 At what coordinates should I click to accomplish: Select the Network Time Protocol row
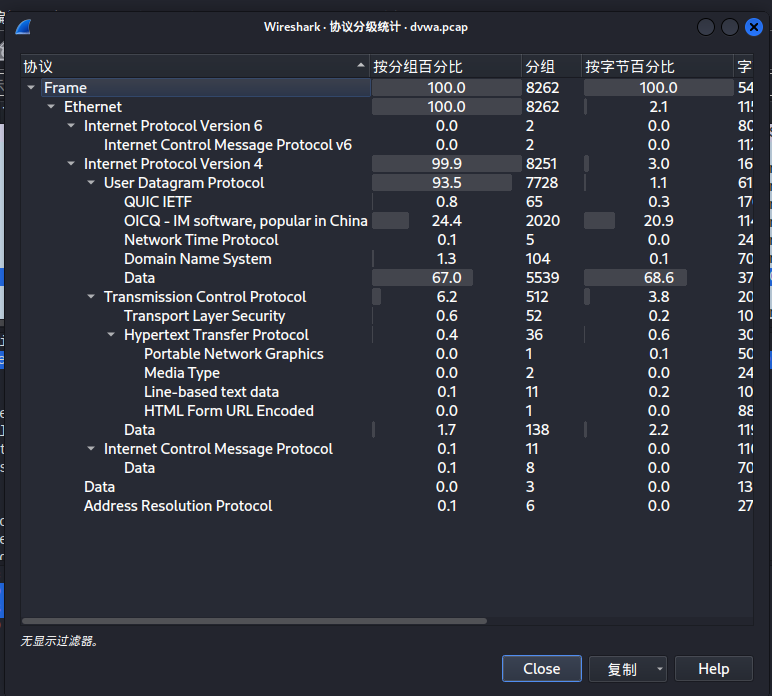387,240
